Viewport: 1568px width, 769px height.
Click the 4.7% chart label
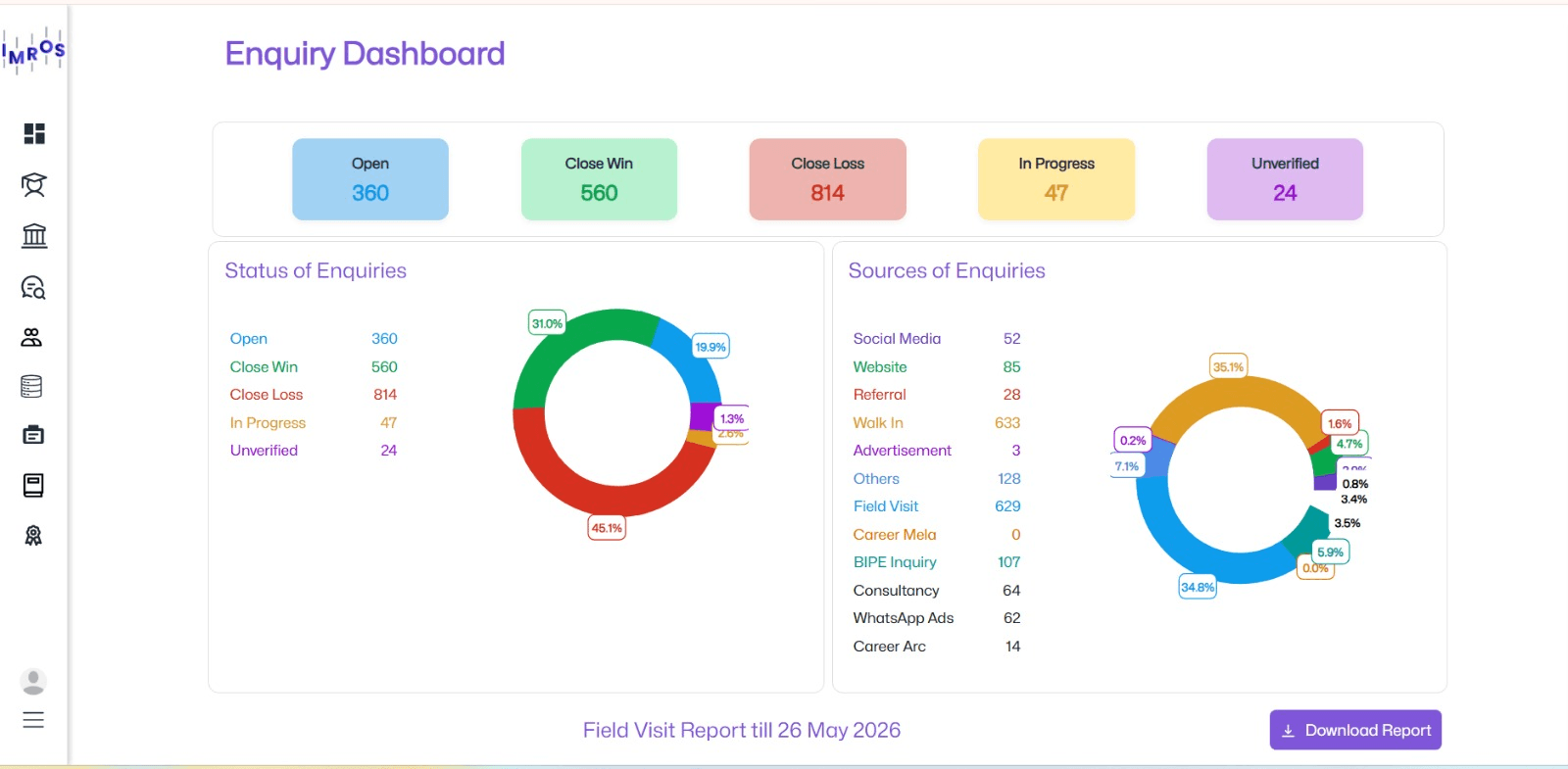(1349, 444)
